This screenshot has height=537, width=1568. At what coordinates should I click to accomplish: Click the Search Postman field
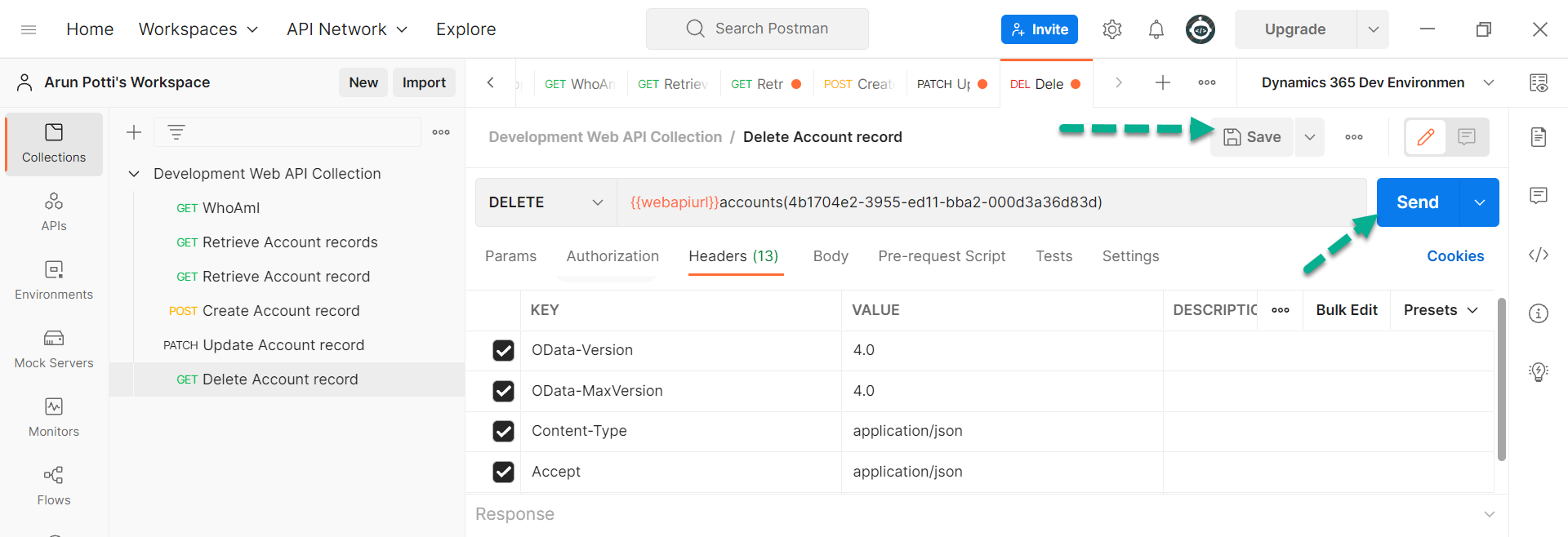[x=757, y=29]
